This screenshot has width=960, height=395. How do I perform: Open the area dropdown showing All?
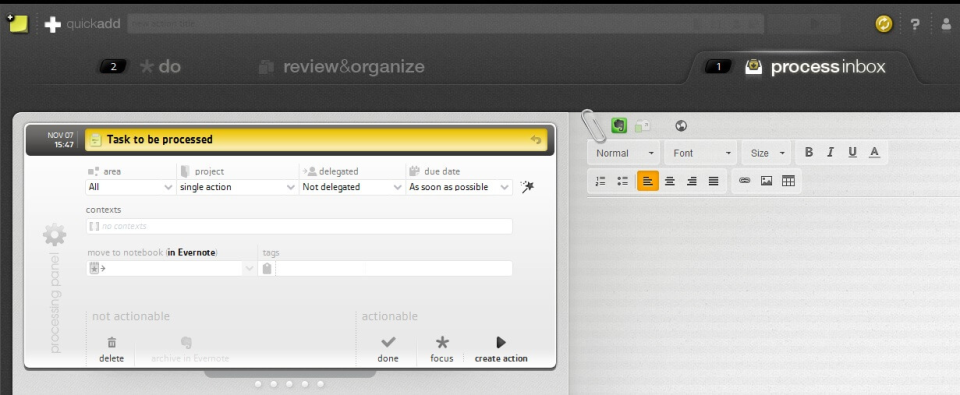pyautogui.click(x=130, y=187)
